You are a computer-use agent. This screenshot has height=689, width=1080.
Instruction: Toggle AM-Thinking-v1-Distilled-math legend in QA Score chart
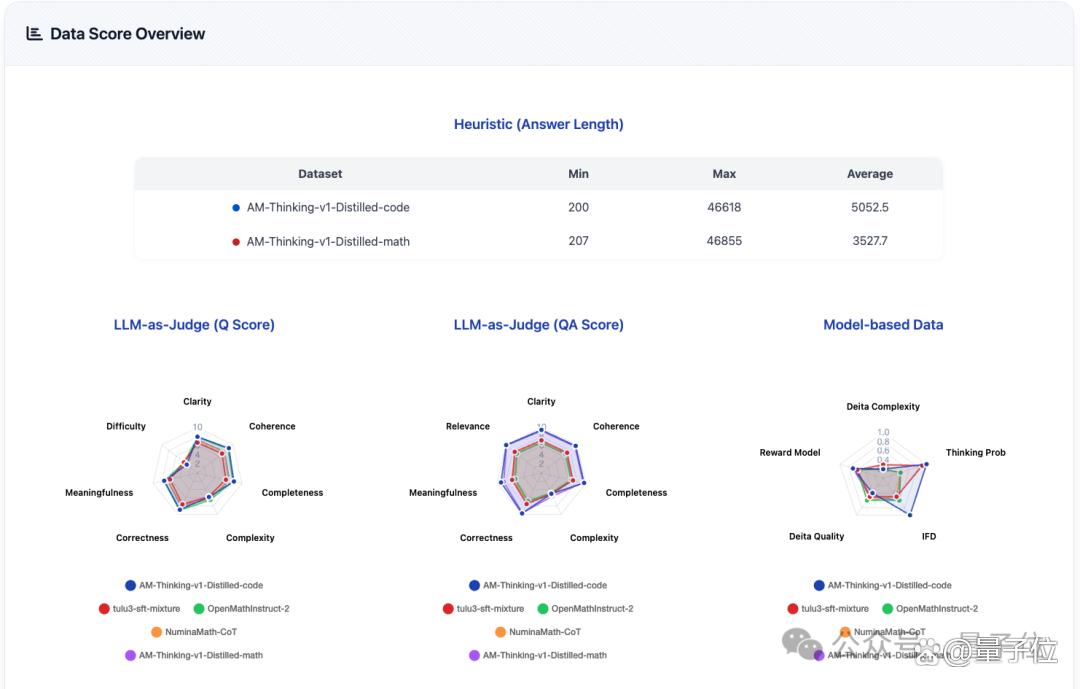pyautogui.click(x=538, y=656)
